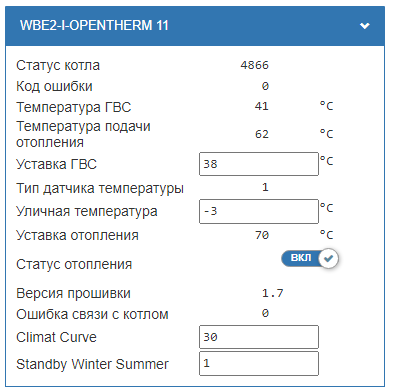394x391 pixels.
Task: Click the ВКЛ text on heating toggle
Action: pos(301,258)
